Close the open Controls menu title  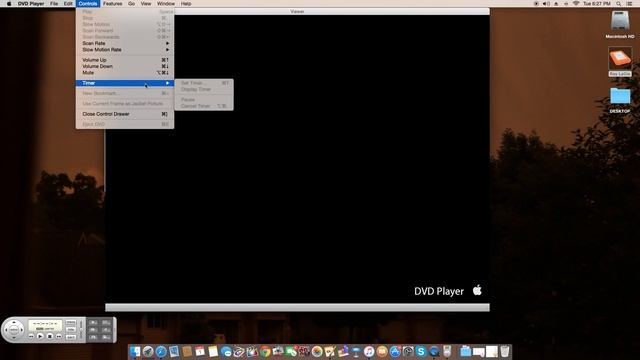pos(88,4)
